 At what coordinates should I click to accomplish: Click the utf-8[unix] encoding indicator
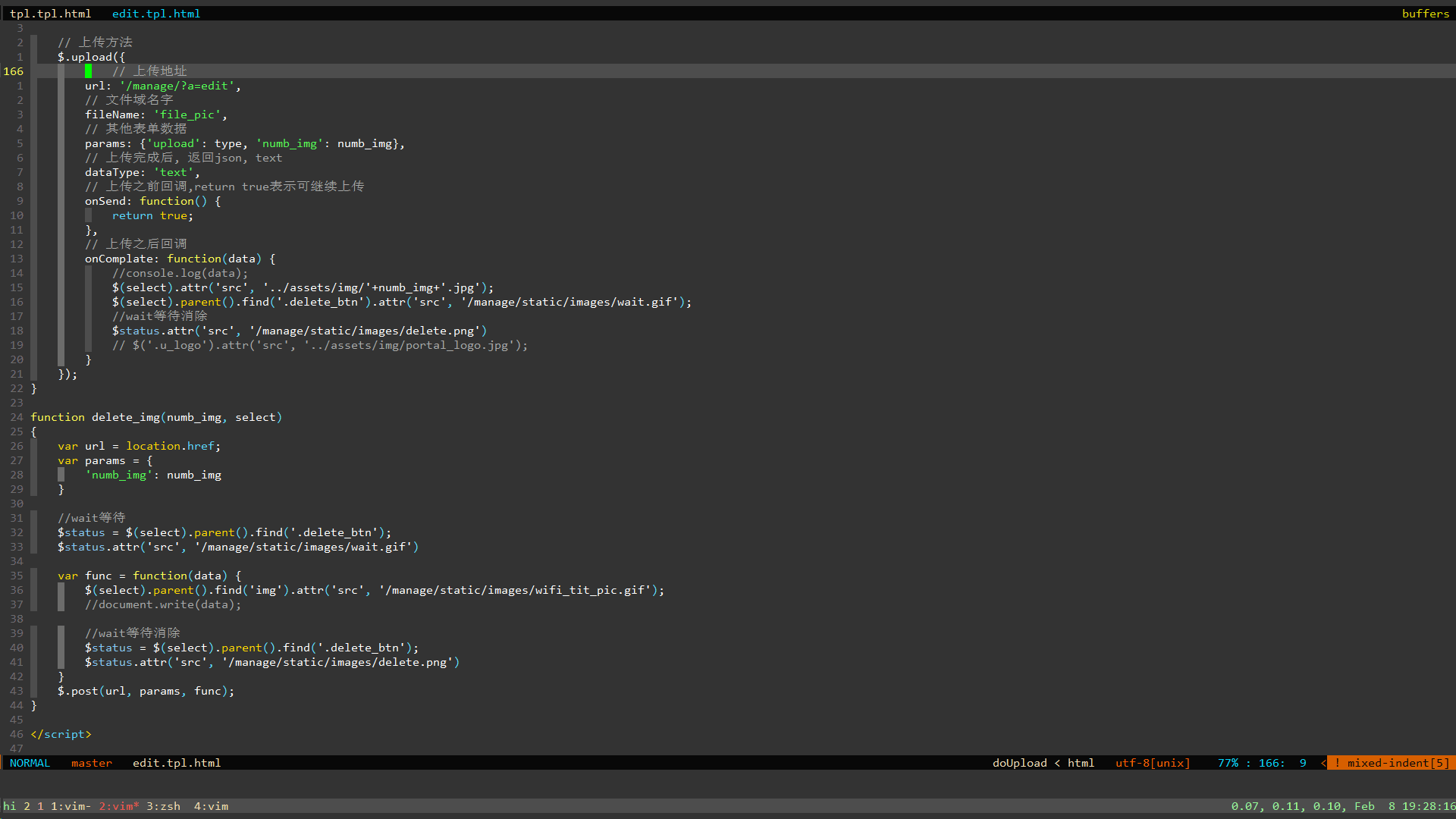1153,763
